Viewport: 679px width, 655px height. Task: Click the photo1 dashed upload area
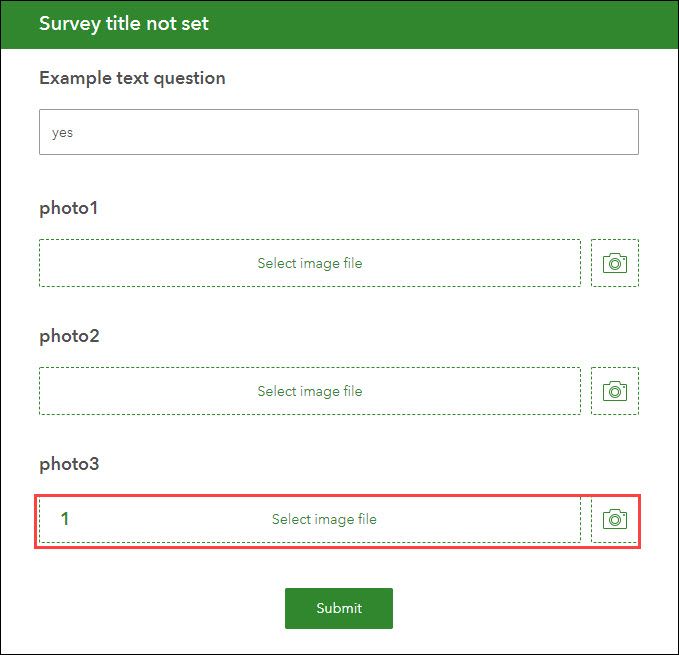point(150,263)
